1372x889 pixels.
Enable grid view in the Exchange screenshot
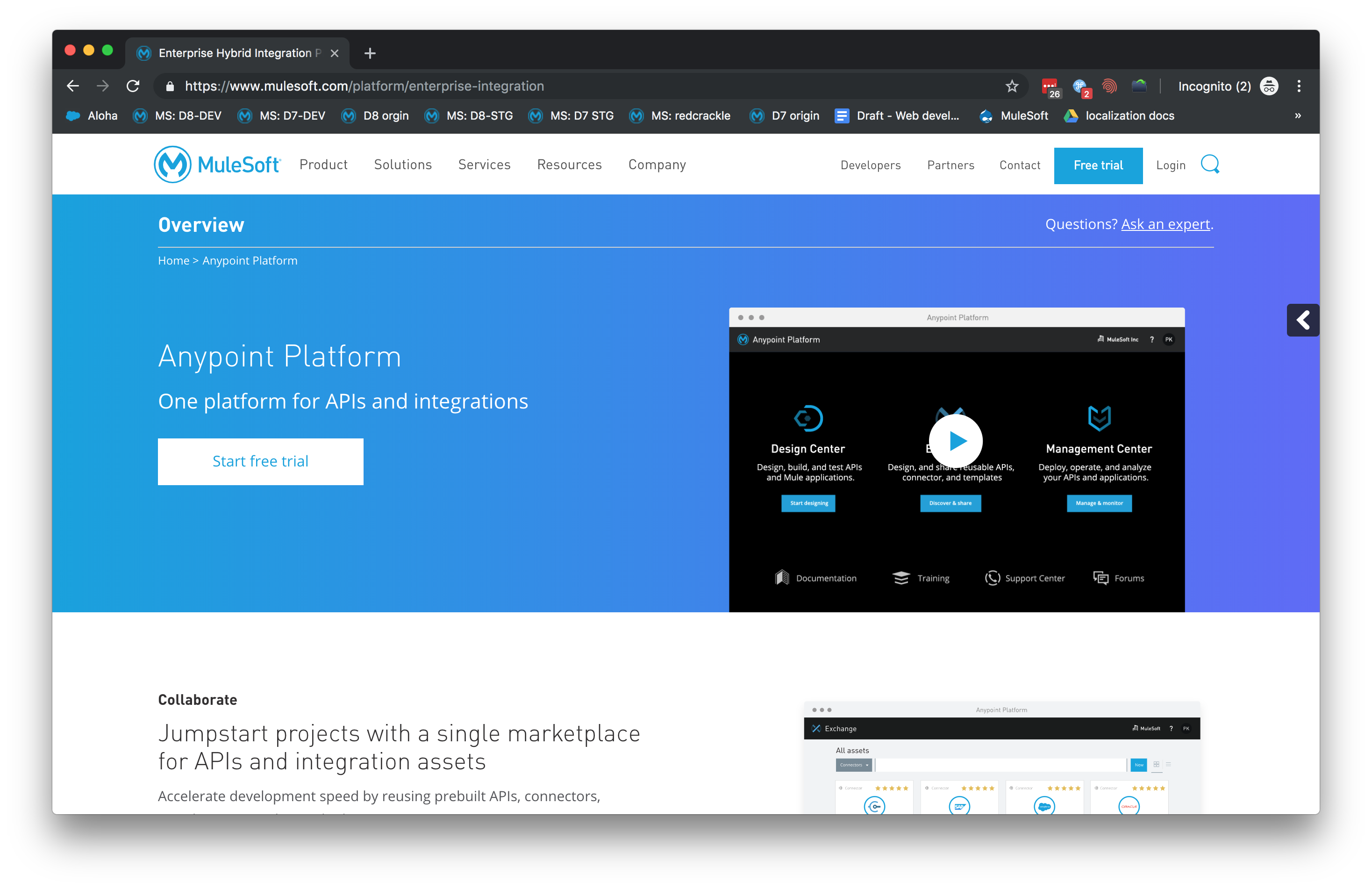click(x=1157, y=765)
